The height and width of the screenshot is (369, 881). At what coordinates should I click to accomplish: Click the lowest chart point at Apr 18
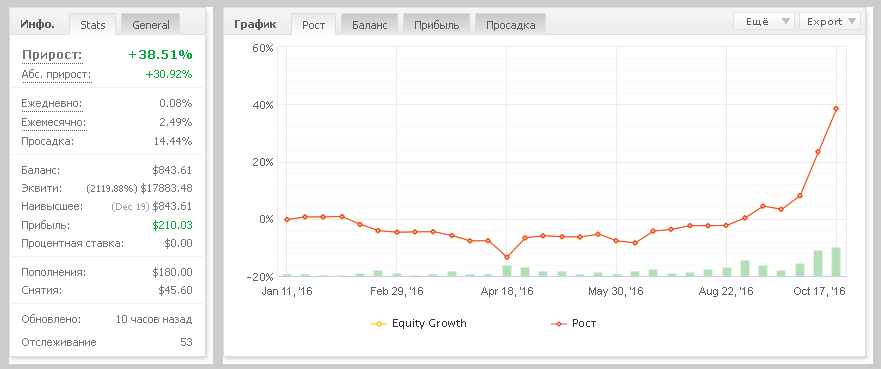507,257
